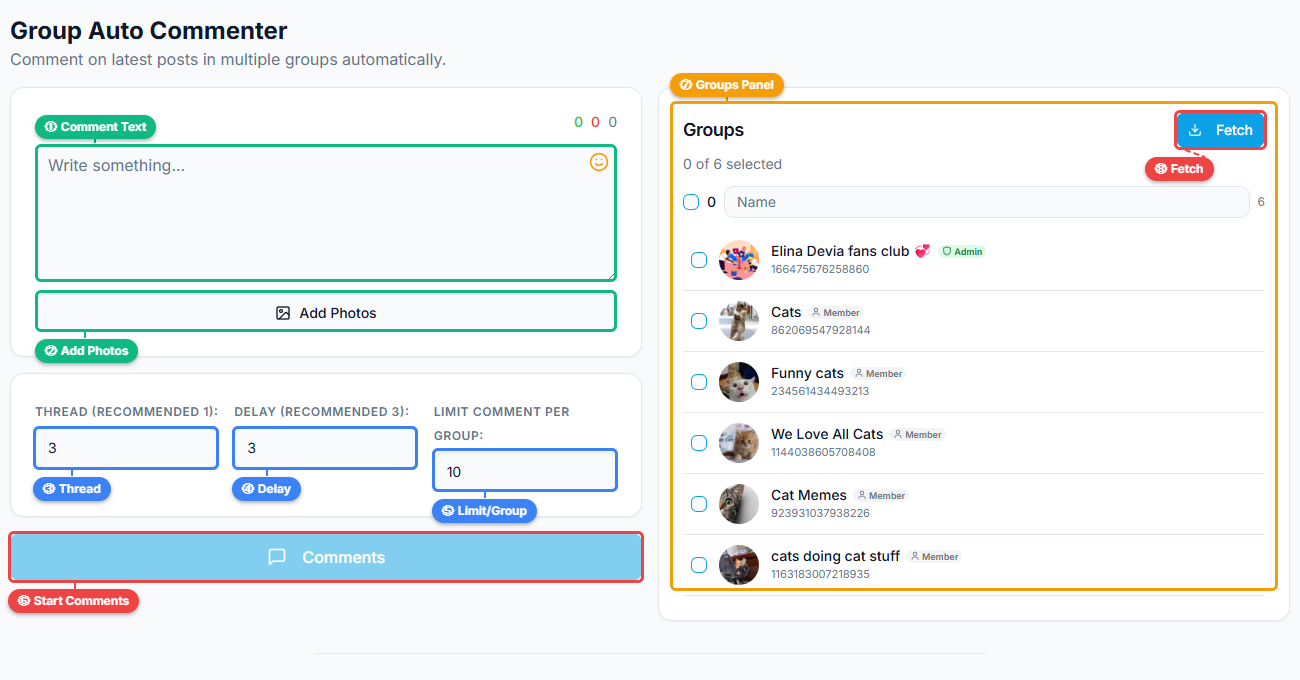1300x680 pixels.
Task: Check the Cats group checkbox
Action: [700, 321]
